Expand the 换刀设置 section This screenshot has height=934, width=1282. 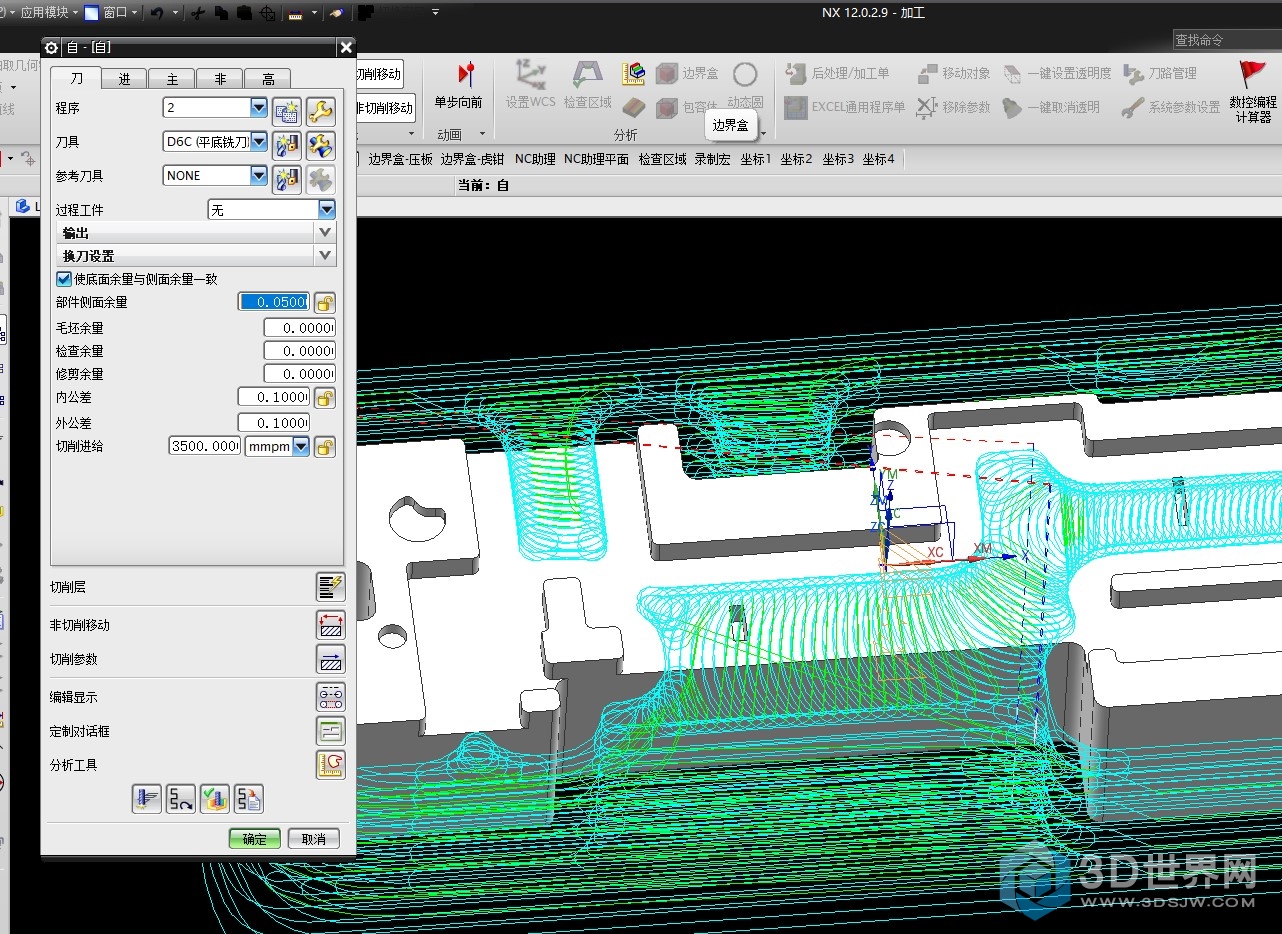click(x=196, y=256)
